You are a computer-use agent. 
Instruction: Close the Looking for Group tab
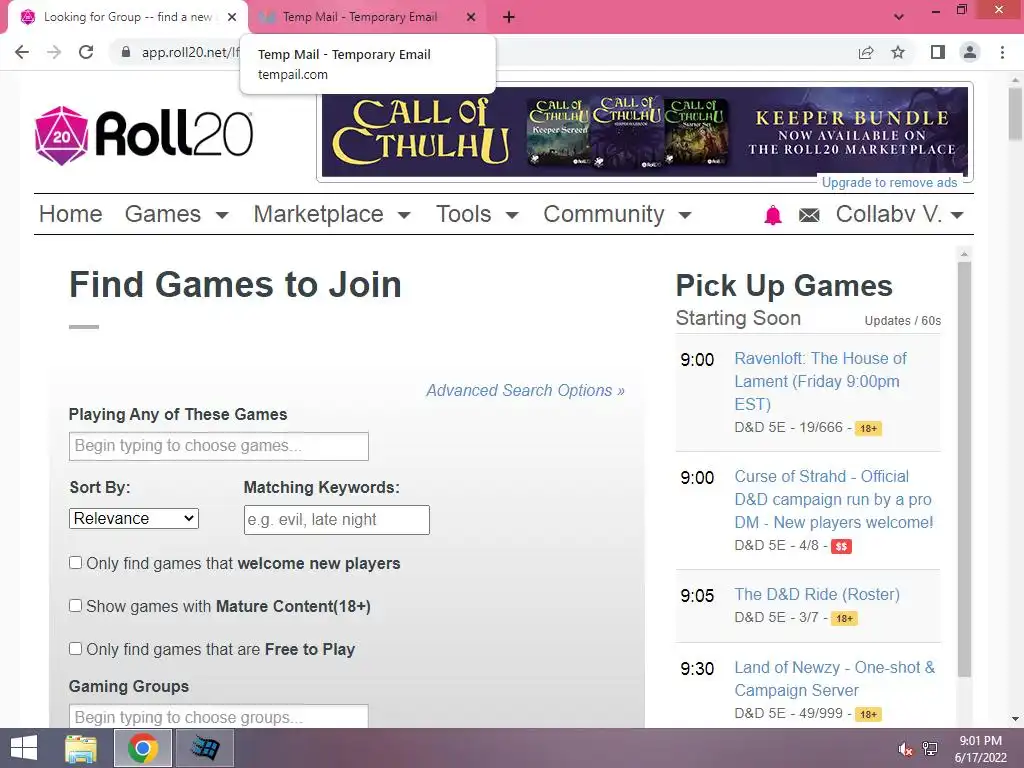point(232,18)
